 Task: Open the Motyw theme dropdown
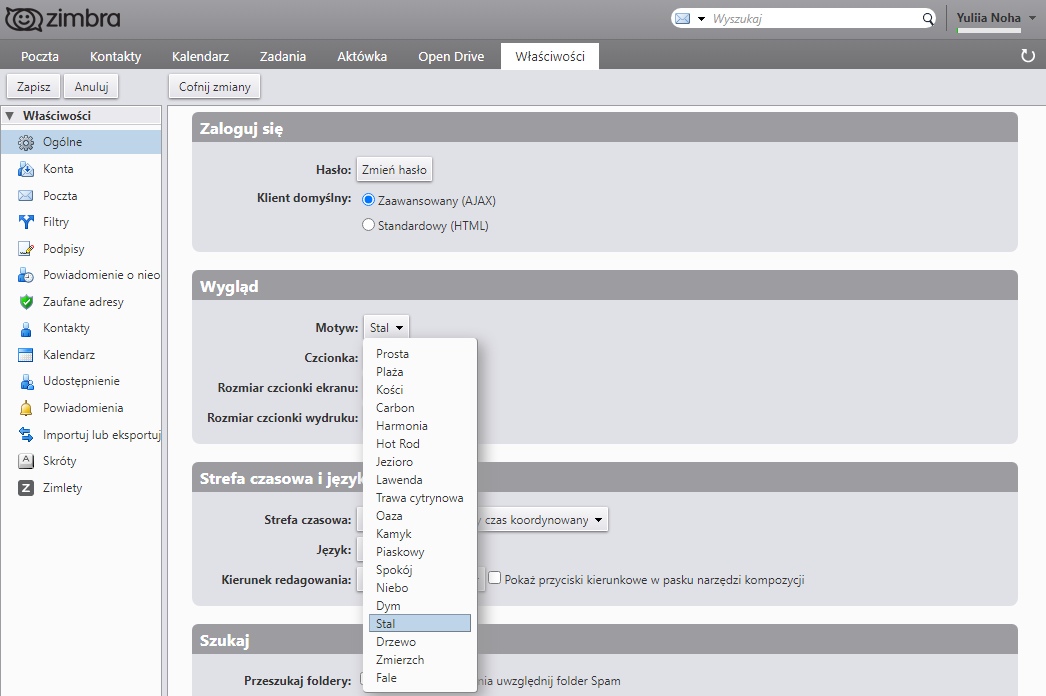[x=386, y=328]
